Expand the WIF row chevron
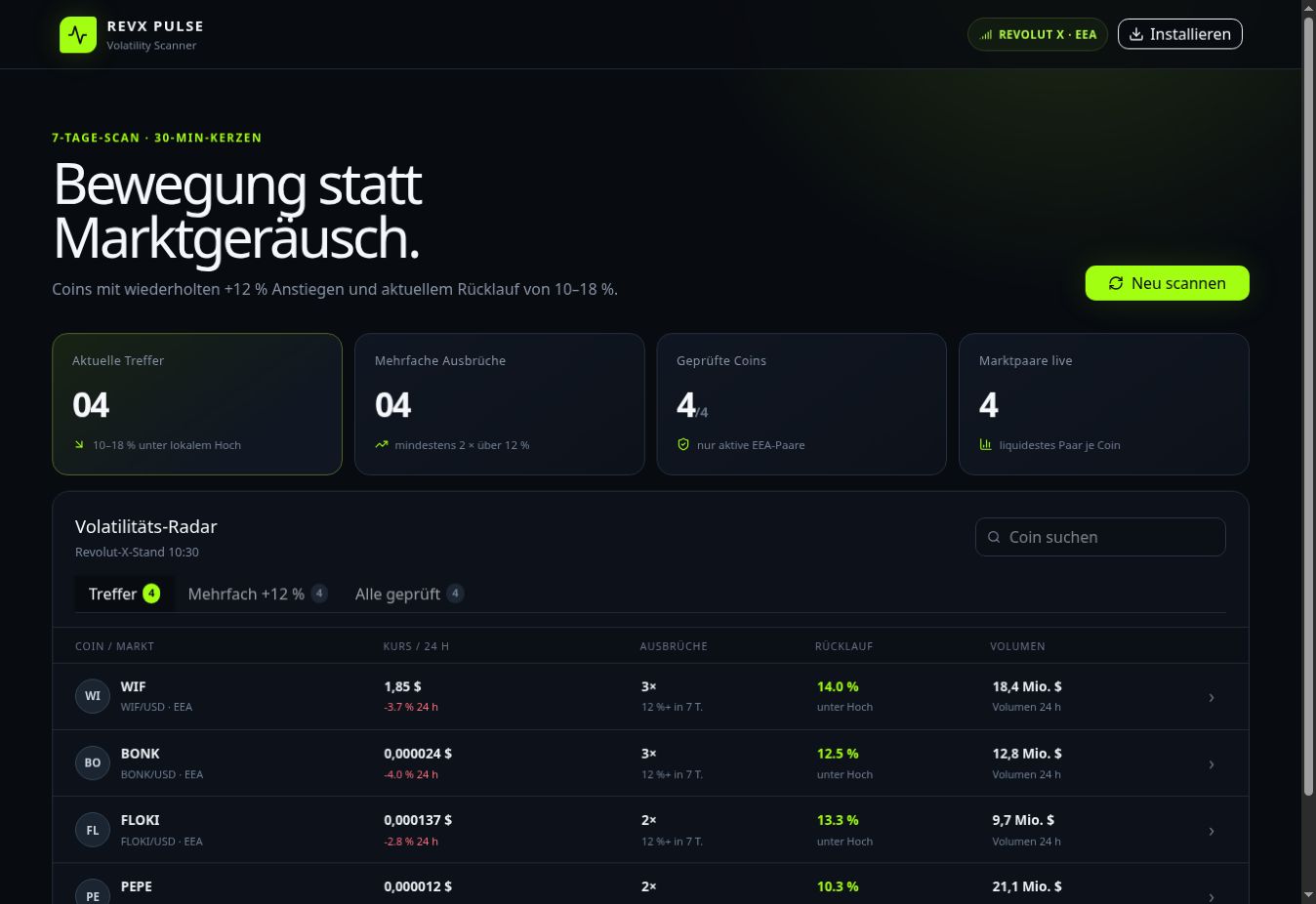Image resolution: width=1316 pixels, height=904 pixels. 1212,697
